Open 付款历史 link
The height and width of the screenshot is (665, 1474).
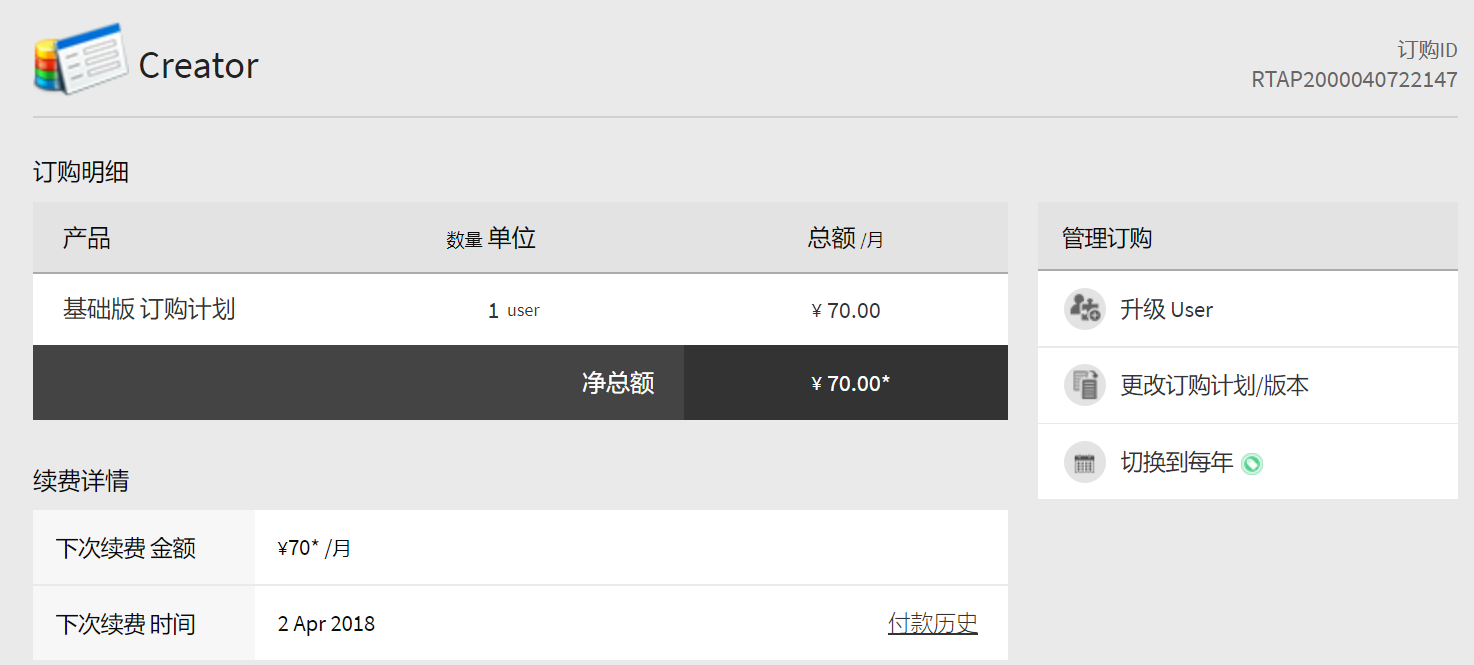932,623
